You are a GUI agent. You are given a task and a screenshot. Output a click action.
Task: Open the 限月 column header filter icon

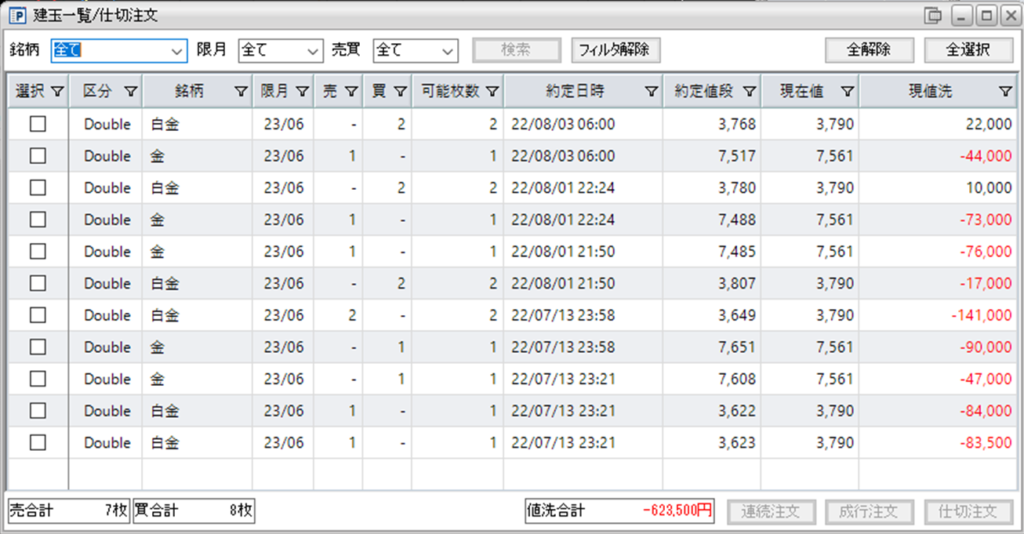302,91
